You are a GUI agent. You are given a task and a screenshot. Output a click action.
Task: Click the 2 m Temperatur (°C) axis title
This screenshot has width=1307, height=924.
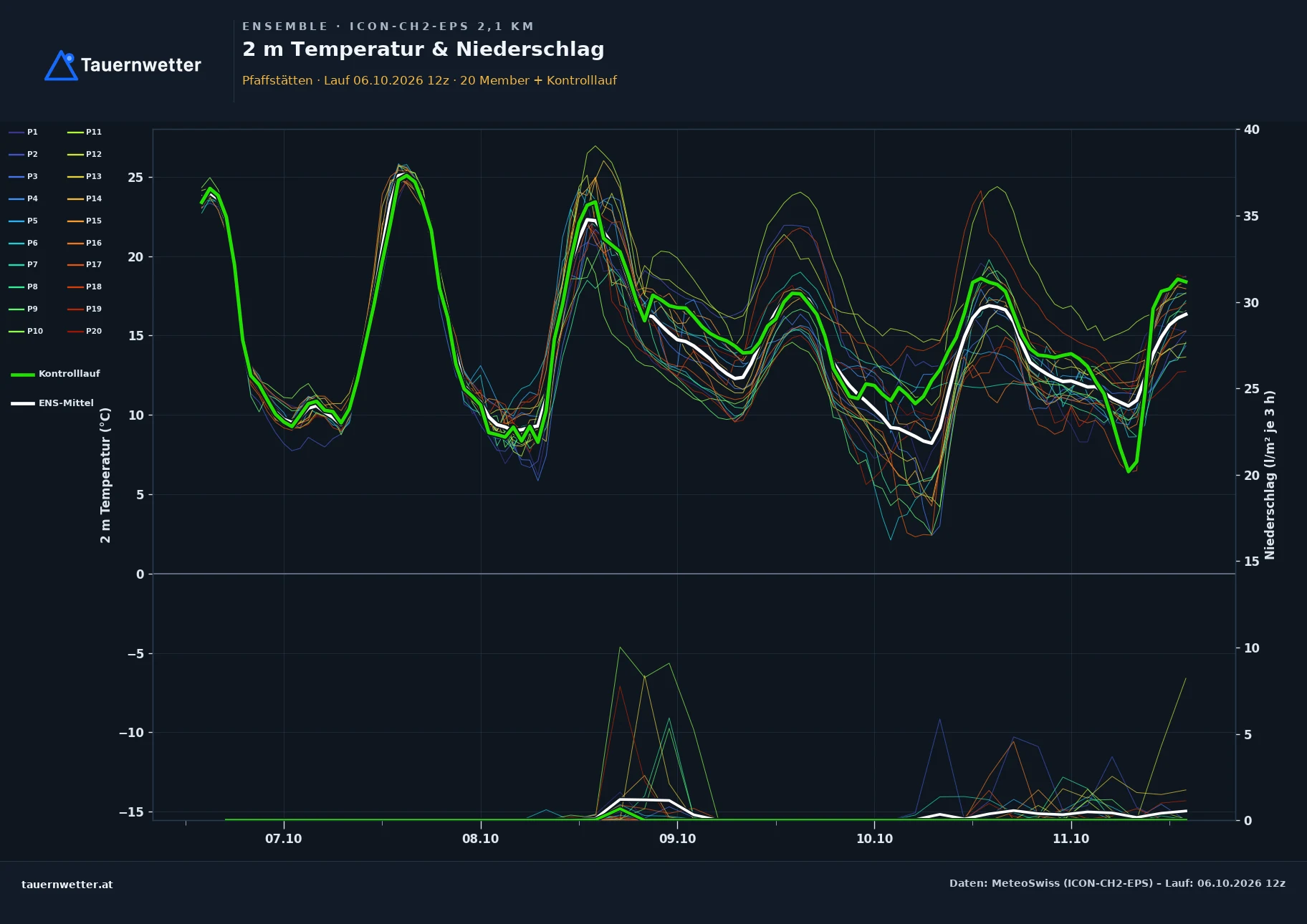point(105,475)
